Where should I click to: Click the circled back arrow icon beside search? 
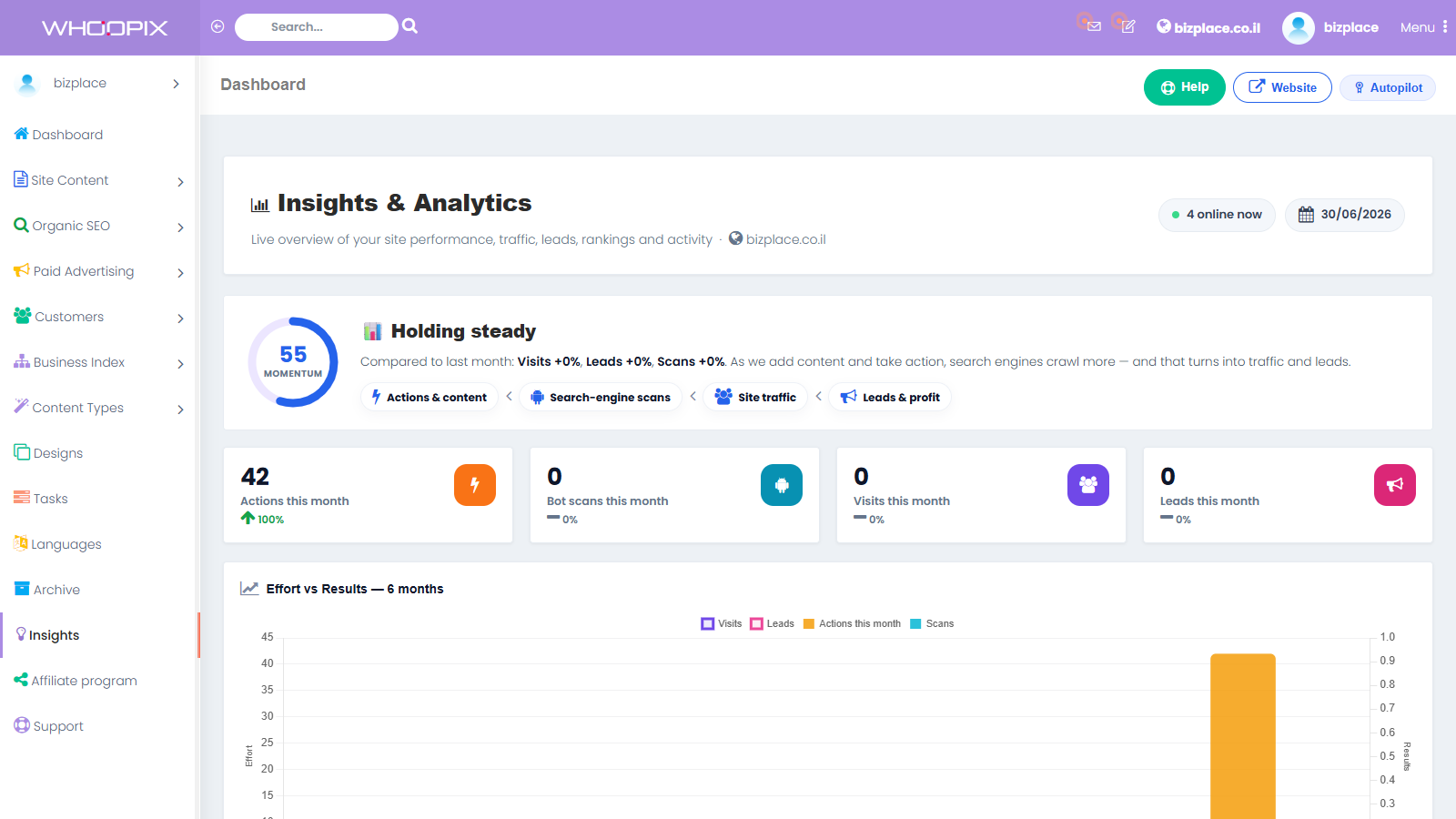(217, 26)
